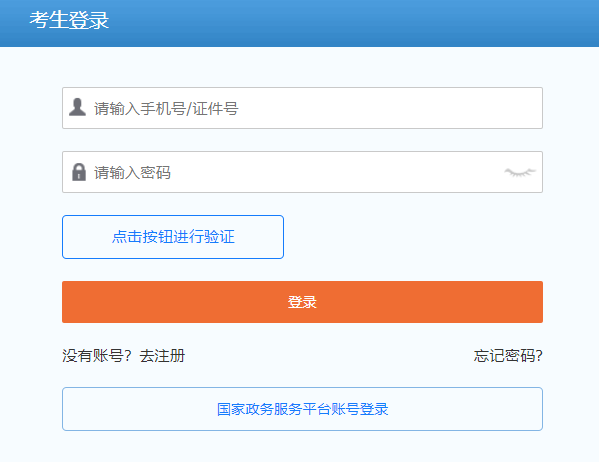
Task: Toggle password visibility with the closed-eye icon
Action: coord(520,172)
